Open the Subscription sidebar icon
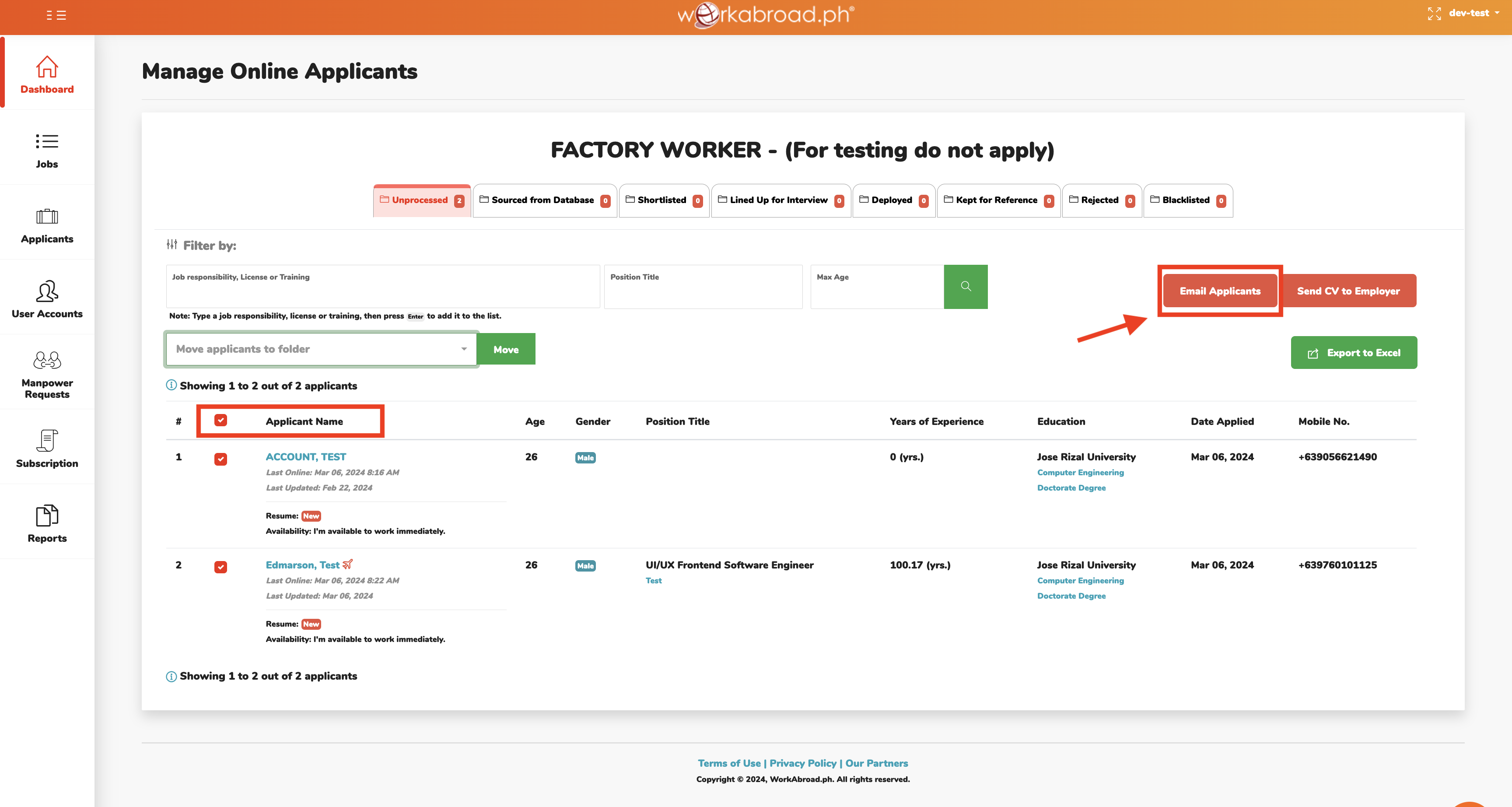Screen dimensions: 1512x807 pos(47,441)
